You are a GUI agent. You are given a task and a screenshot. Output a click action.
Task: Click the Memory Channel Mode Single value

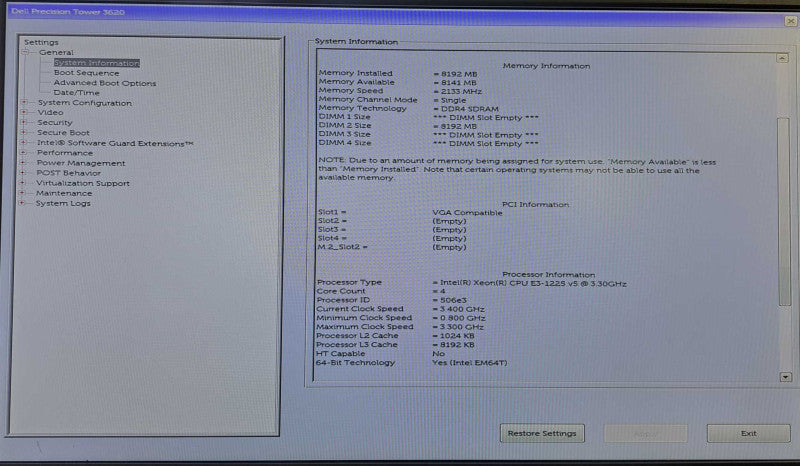tap(450, 100)
